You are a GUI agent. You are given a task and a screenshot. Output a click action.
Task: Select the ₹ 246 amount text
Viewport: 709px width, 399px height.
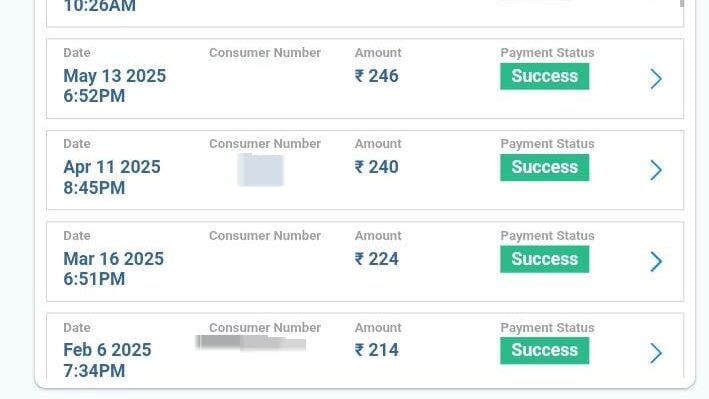[x=377, y=76]
